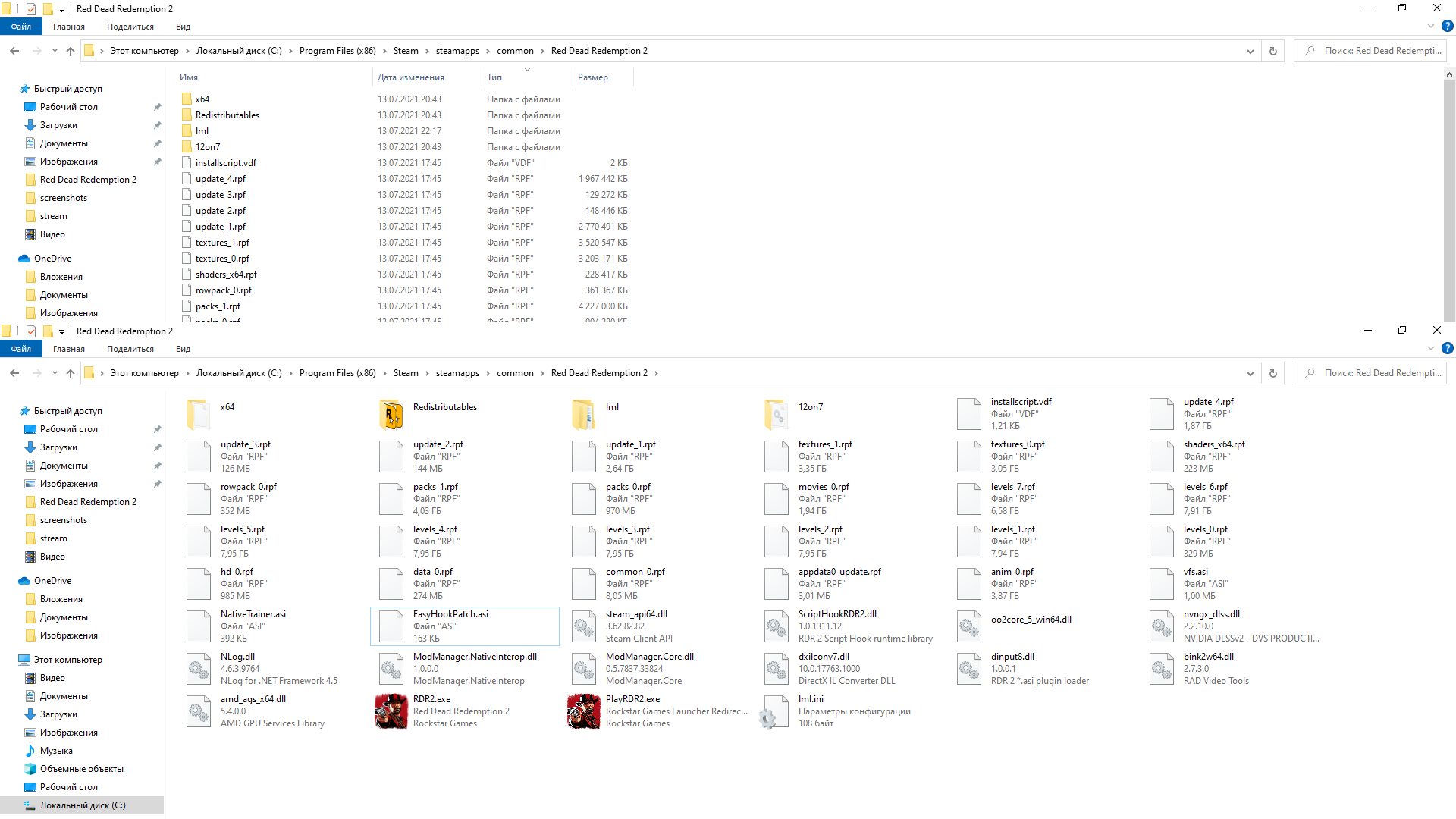Open the Вид tab in upper window
Screen dimensions: 1456x819
click(x=183, y=27)
